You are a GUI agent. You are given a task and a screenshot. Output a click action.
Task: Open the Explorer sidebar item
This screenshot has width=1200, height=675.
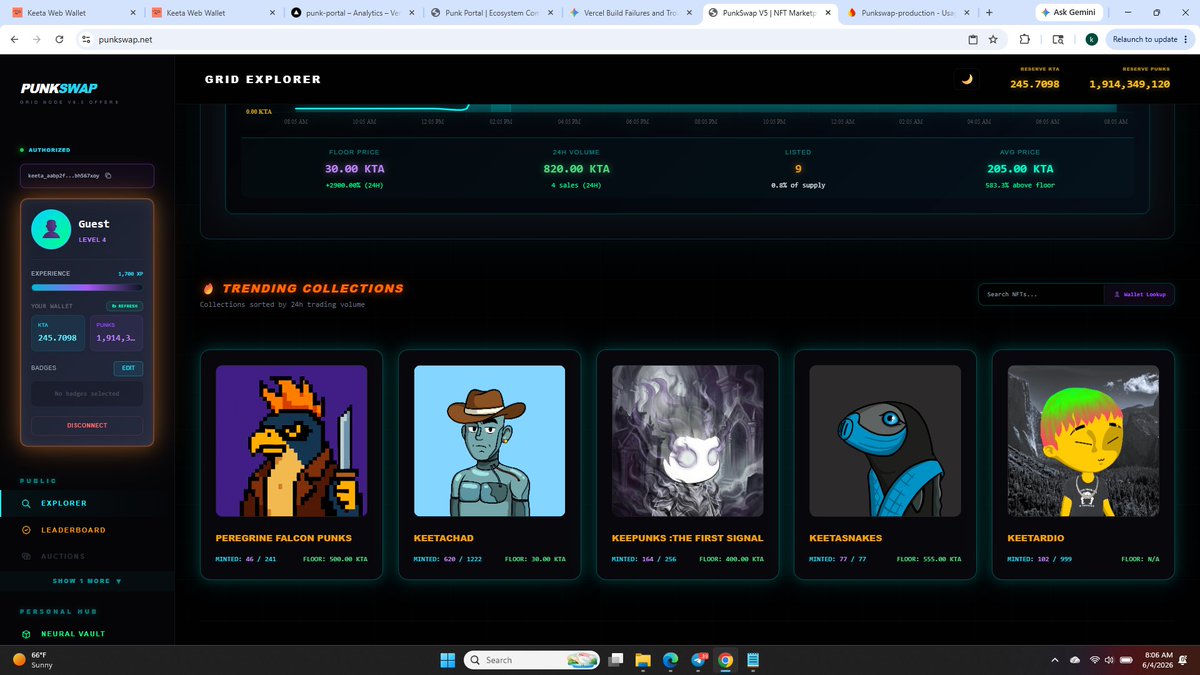pyautogui.click(x=64, y=503)
